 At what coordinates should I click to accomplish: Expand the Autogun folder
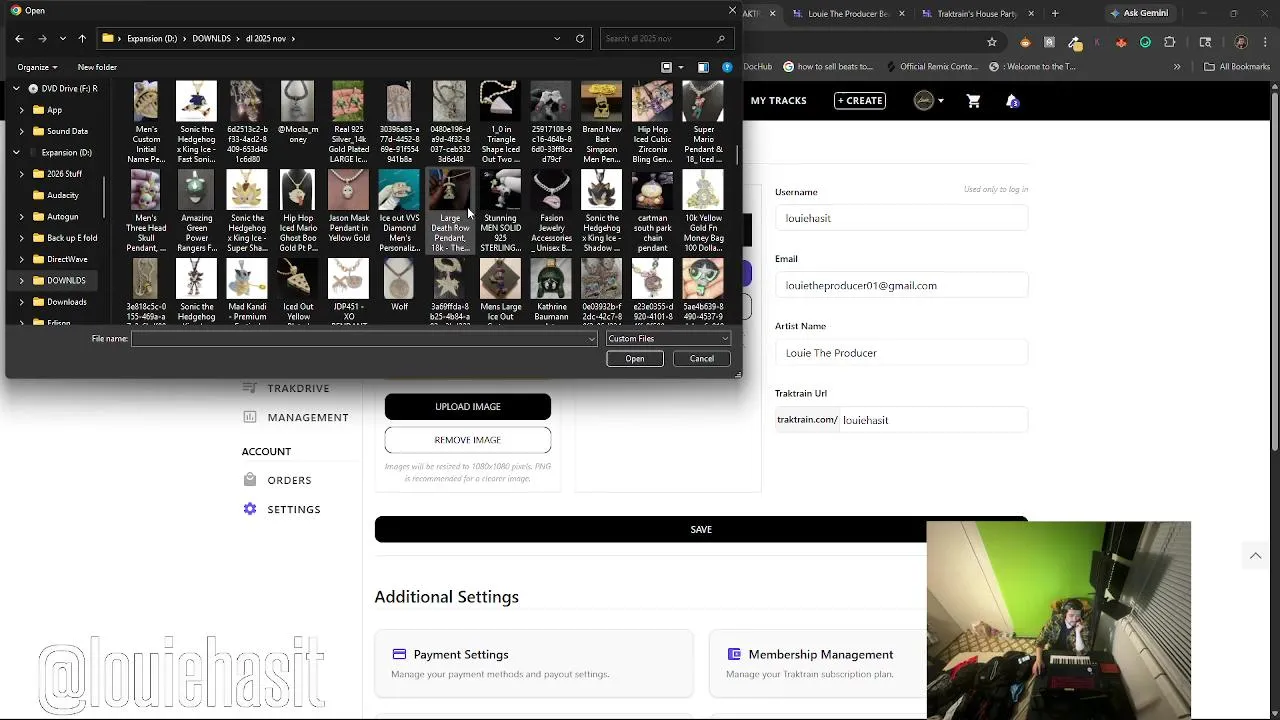(22, 216)
